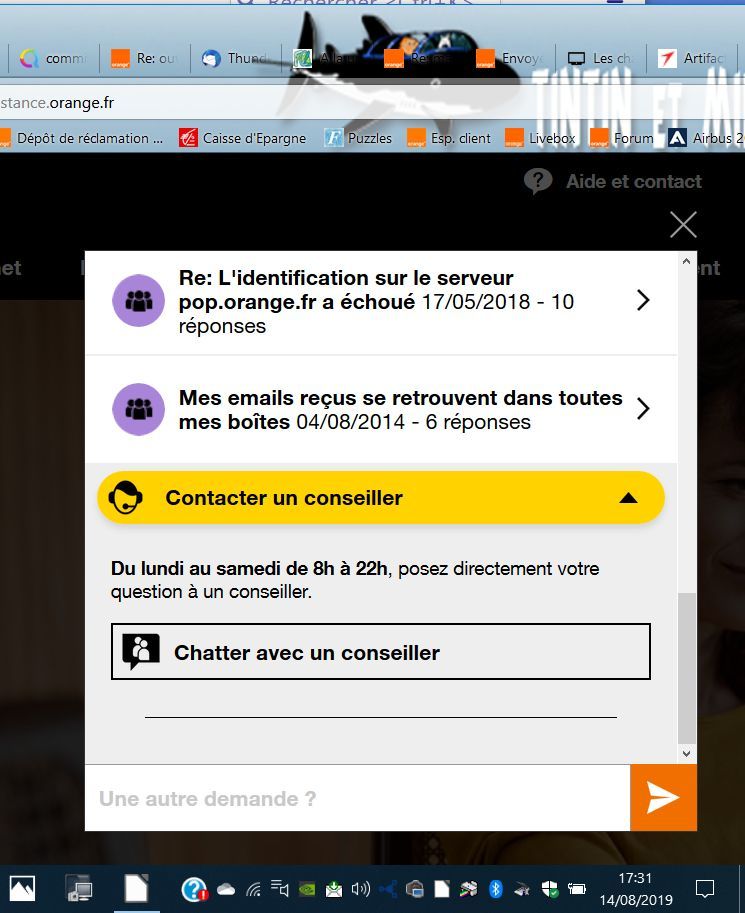Expand the 'Mes emails reçus' chevron arrow
Viewport: 745px width, 913px height.
[643, 409]
